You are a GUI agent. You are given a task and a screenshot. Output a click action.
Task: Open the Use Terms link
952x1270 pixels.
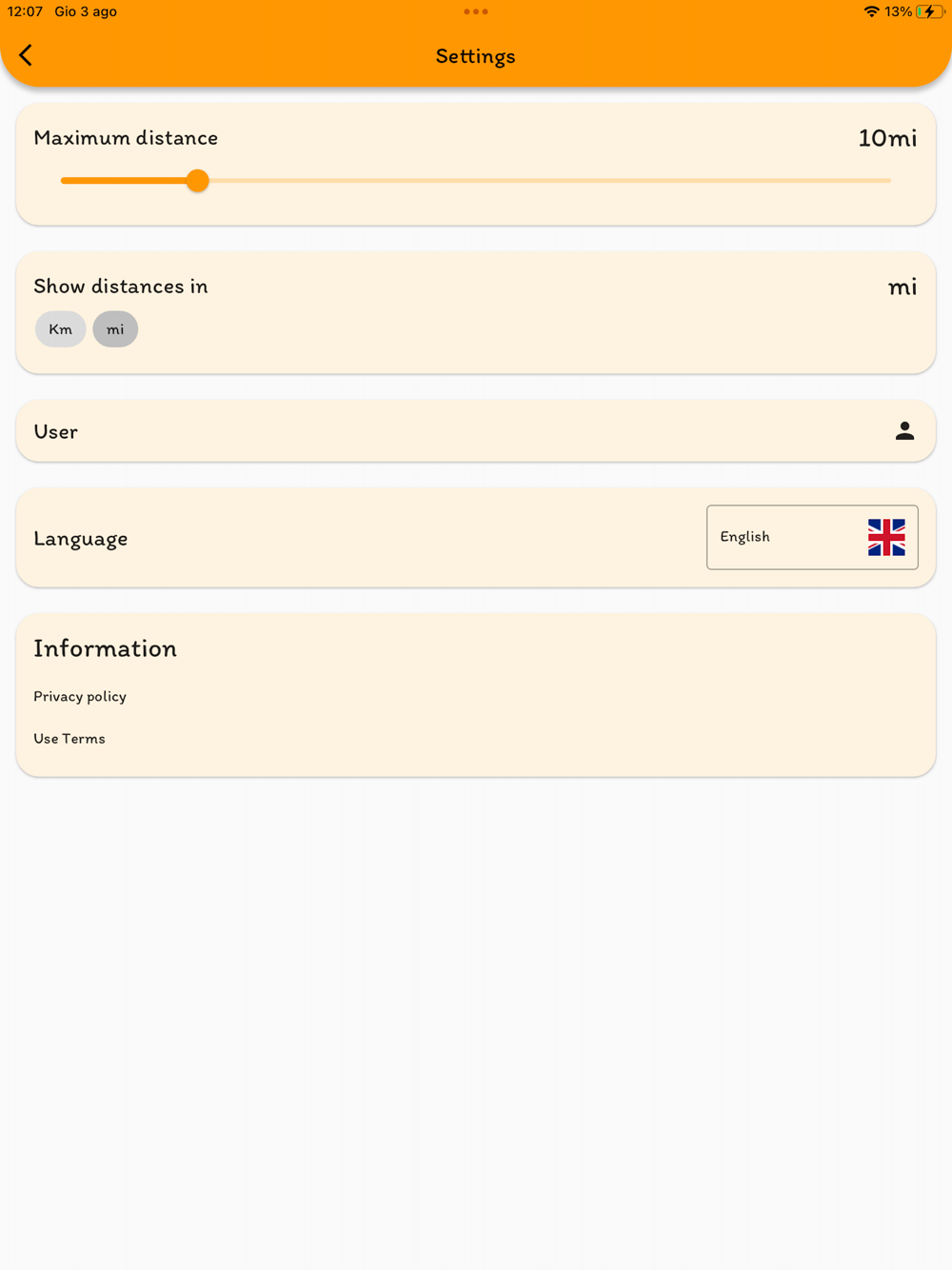click(x=69, y=739)
